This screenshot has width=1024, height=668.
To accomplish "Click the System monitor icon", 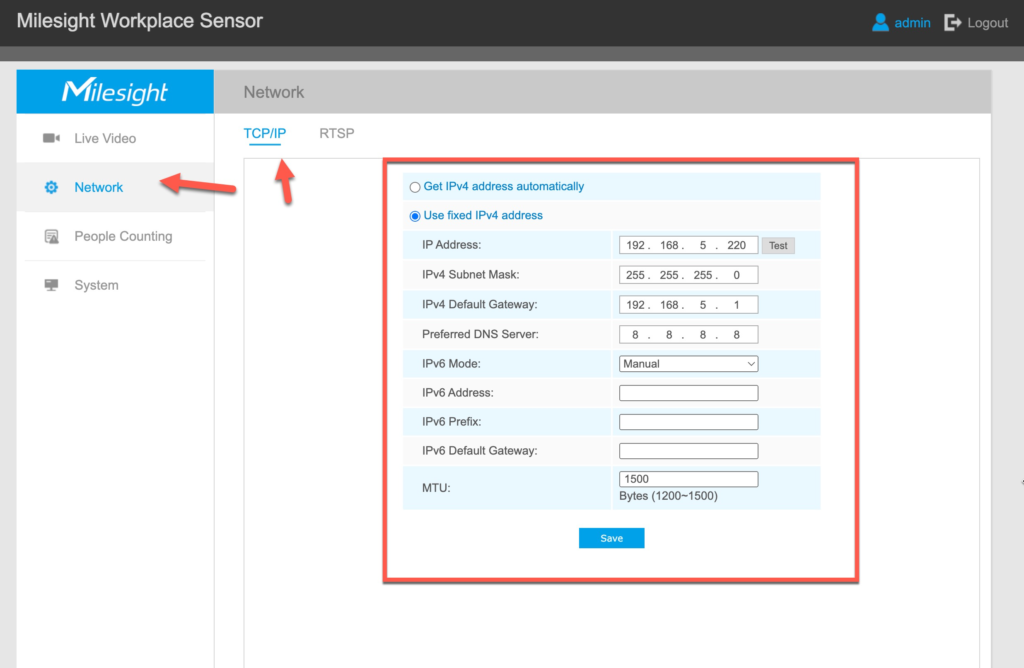I will (51, 285).
